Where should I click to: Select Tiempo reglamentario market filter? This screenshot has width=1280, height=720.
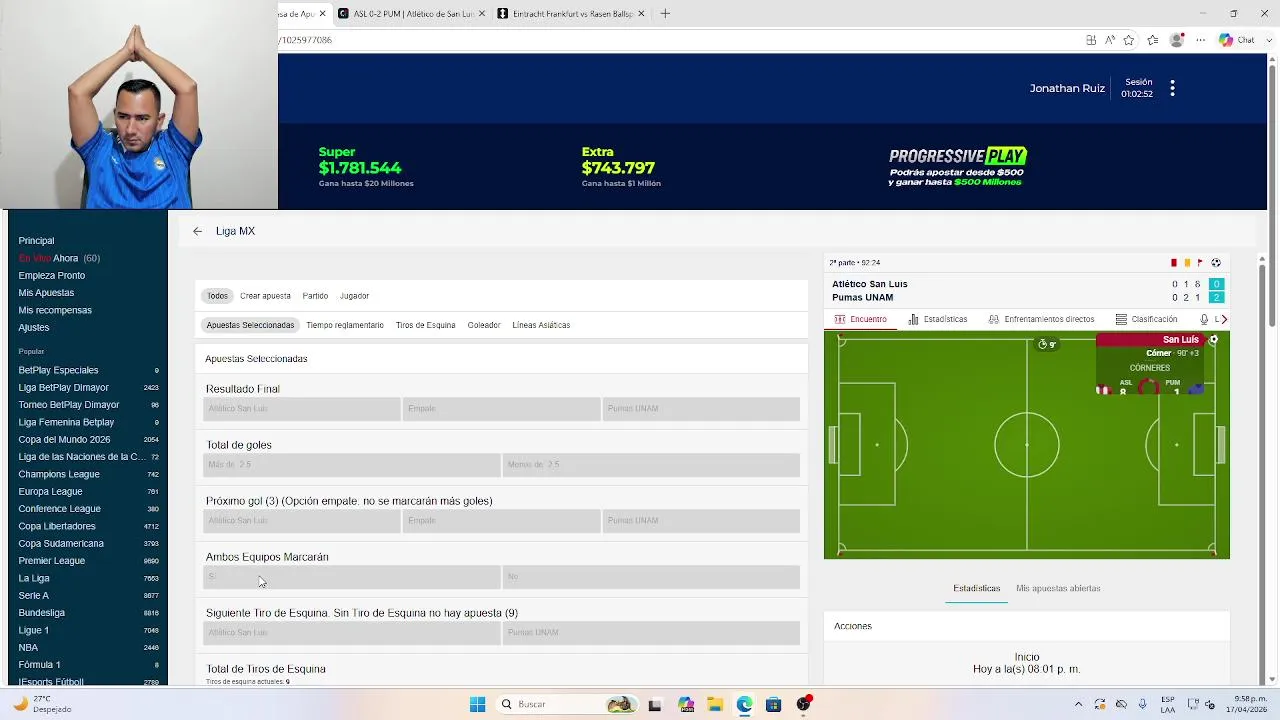[345, 325]
